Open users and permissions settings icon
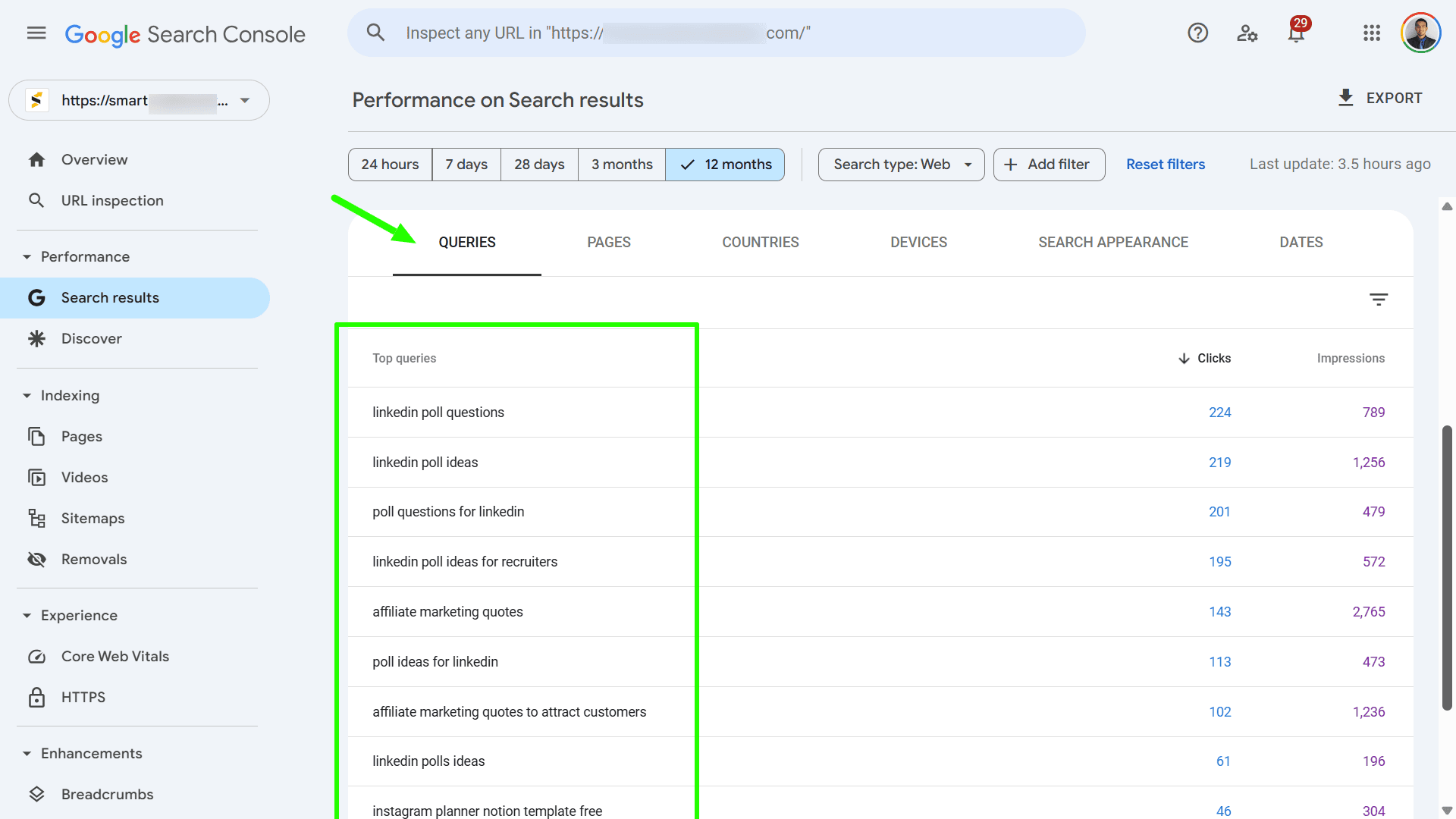 [1247, 33]
